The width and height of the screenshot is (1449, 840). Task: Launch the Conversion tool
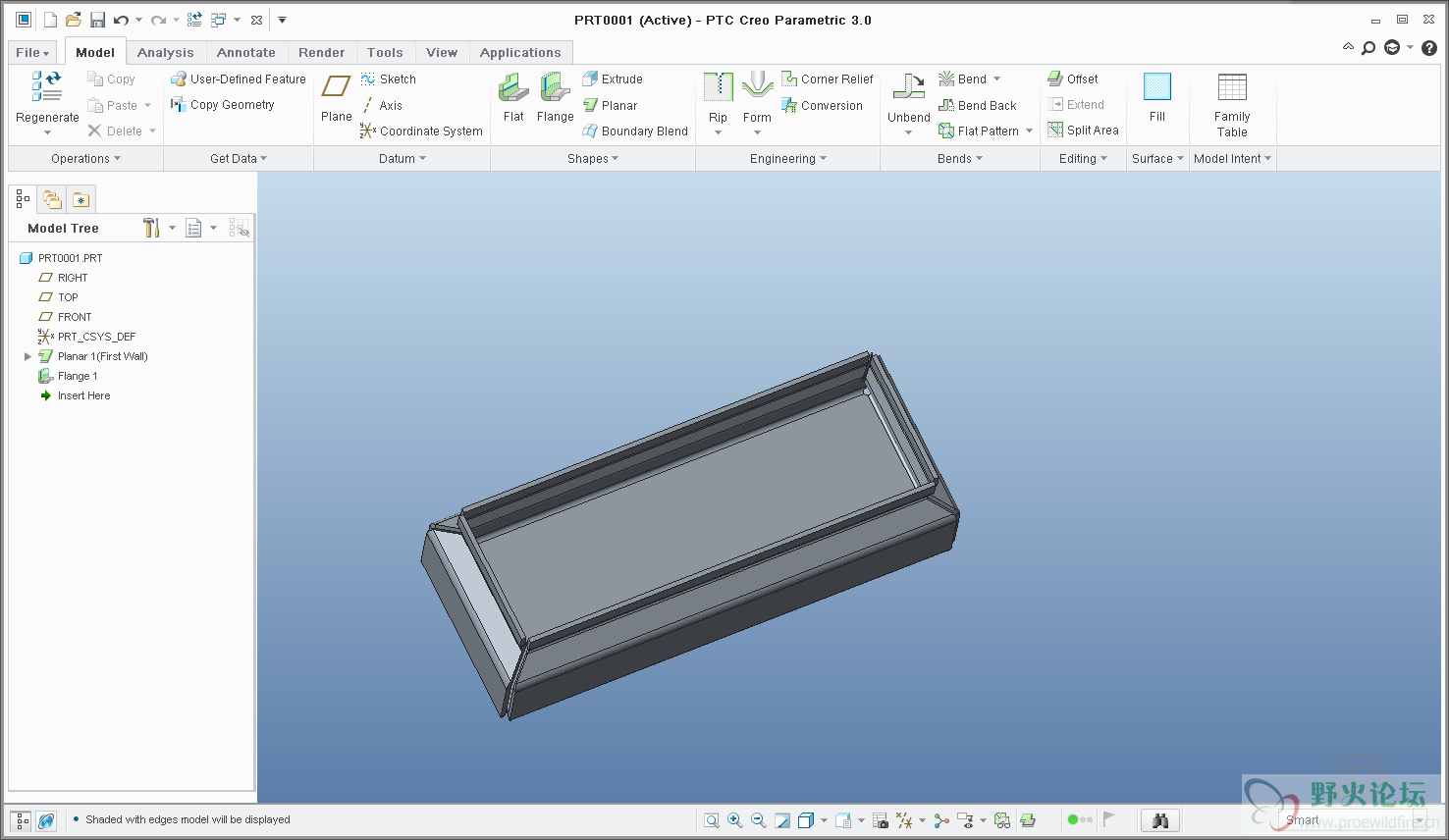point(822,105)
